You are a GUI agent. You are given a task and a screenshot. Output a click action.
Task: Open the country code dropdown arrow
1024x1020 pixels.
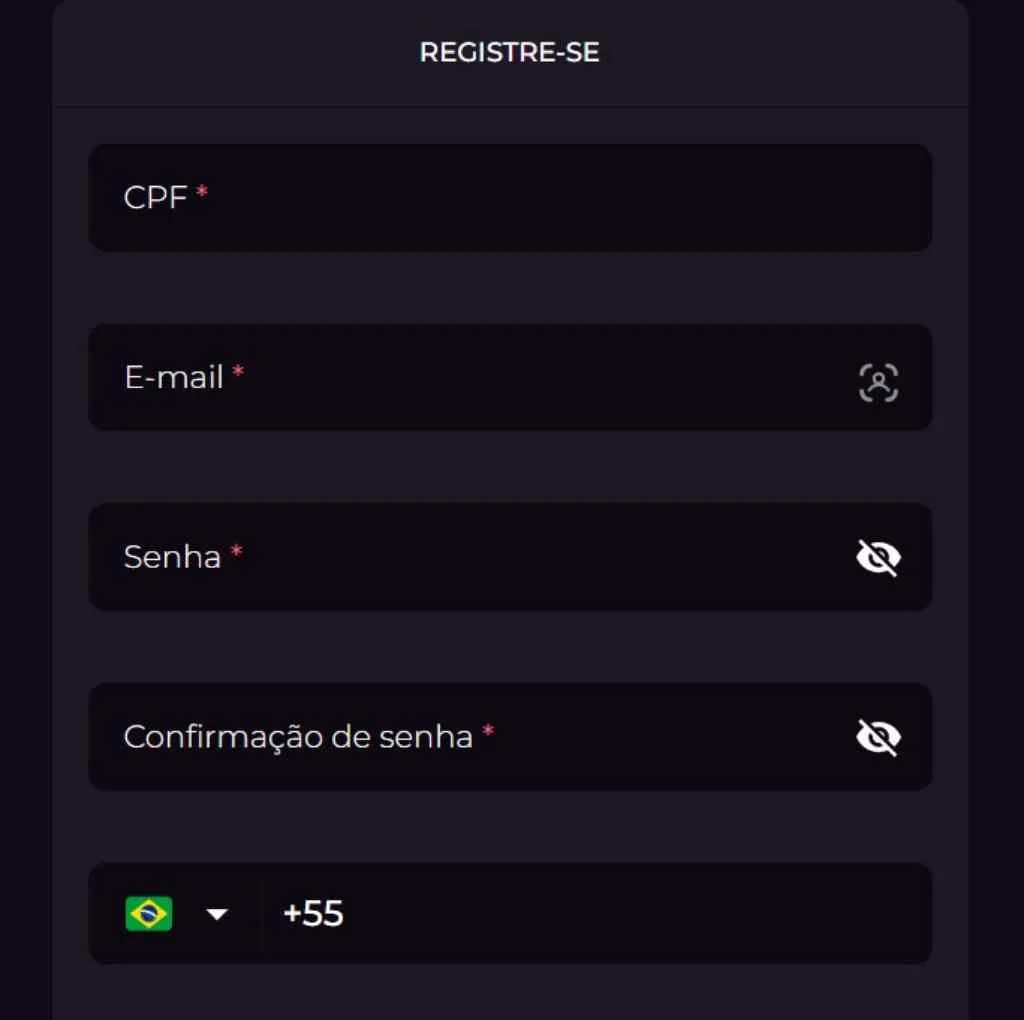click(216, 914)
